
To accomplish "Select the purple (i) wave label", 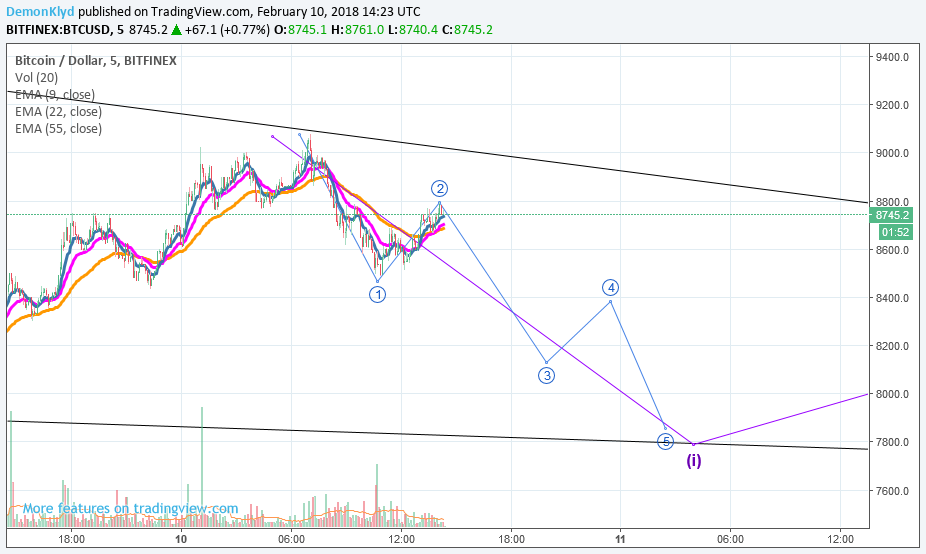I will [694, 461].
